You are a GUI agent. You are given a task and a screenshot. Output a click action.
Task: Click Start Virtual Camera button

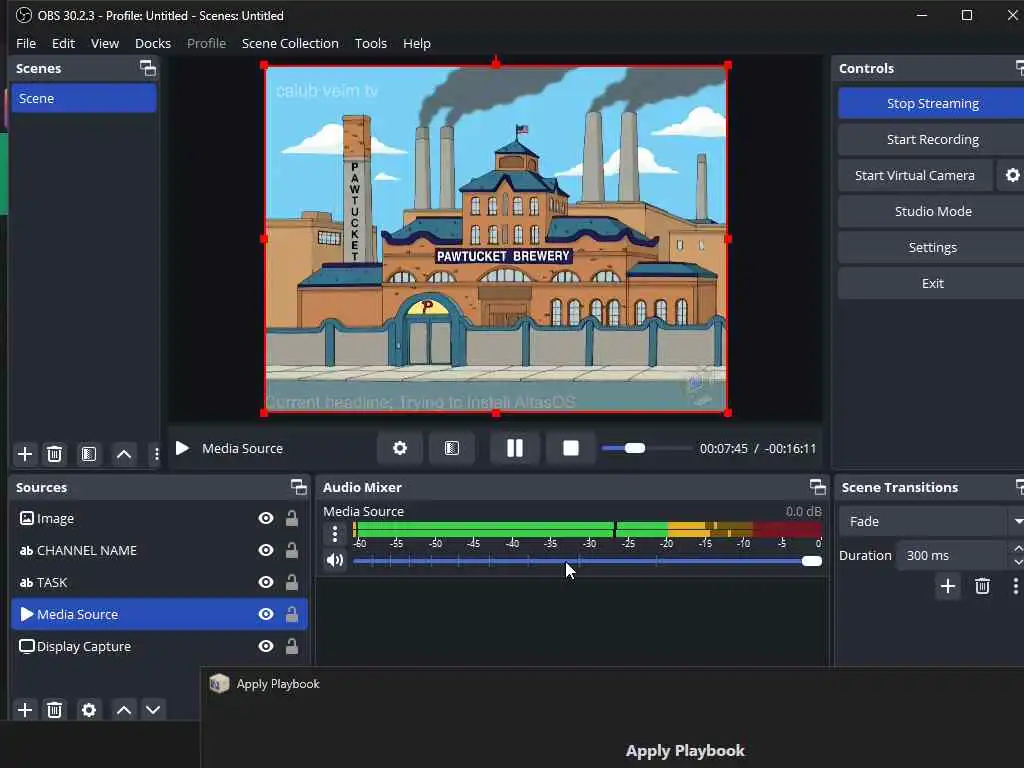(x=915, y=175)
